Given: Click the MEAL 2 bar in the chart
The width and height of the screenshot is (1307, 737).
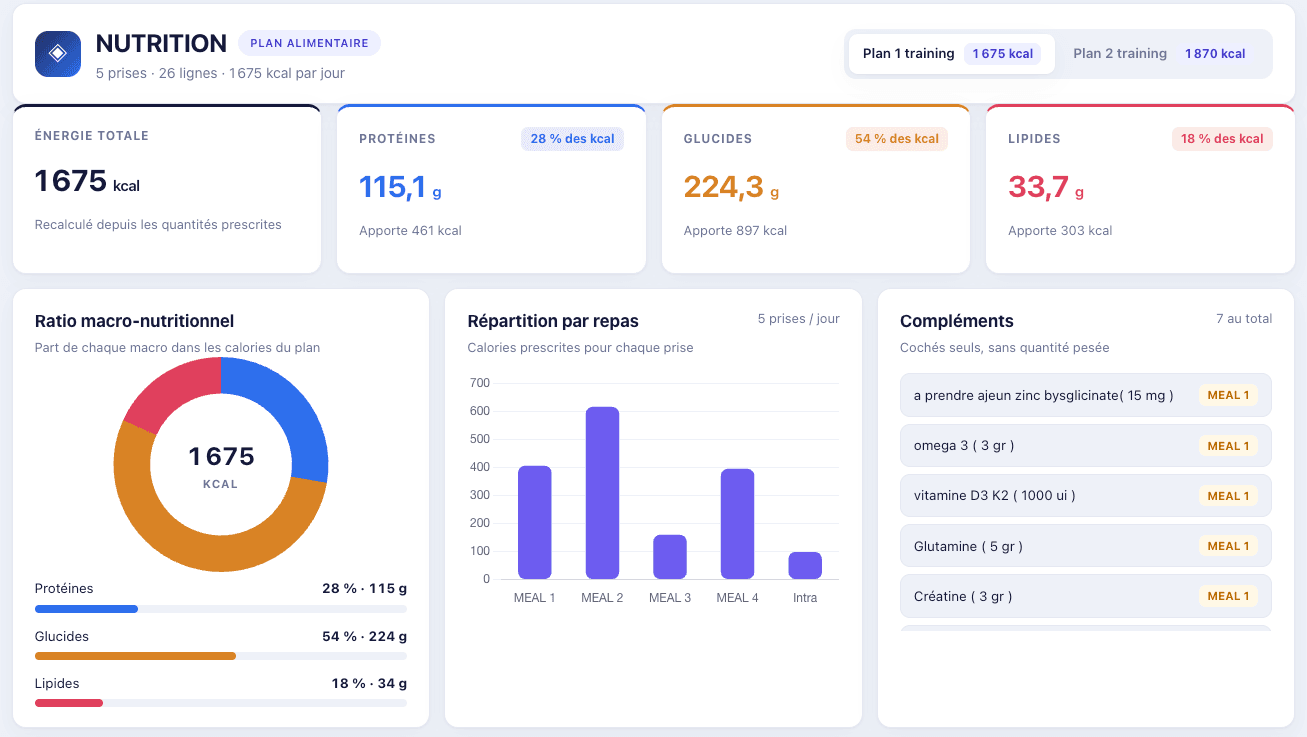Looking at the screenshot, I should (602, 493).
